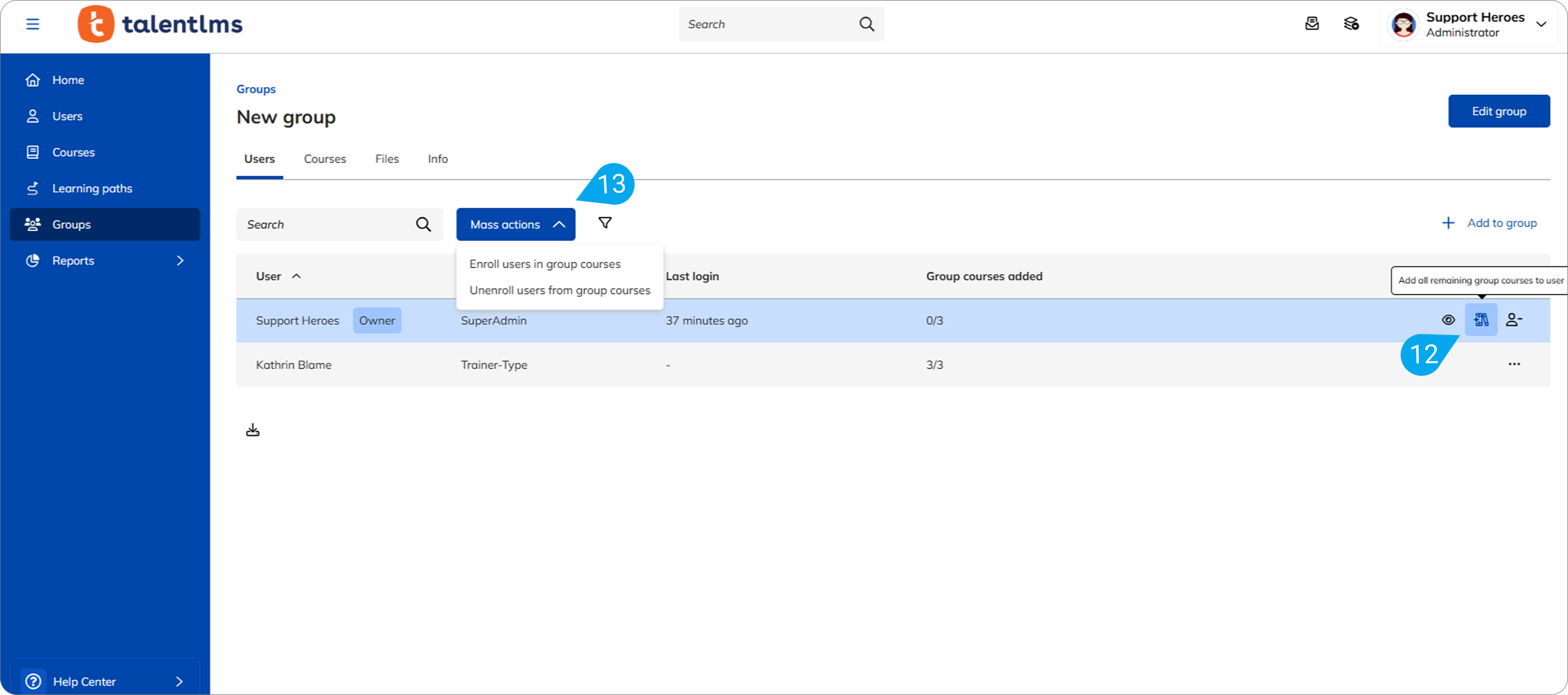Image resolution: width=1568 pixels, height=695 pixels.
Task: Open Kathrin Blame's three-dot options
Action: (1514, 364)
